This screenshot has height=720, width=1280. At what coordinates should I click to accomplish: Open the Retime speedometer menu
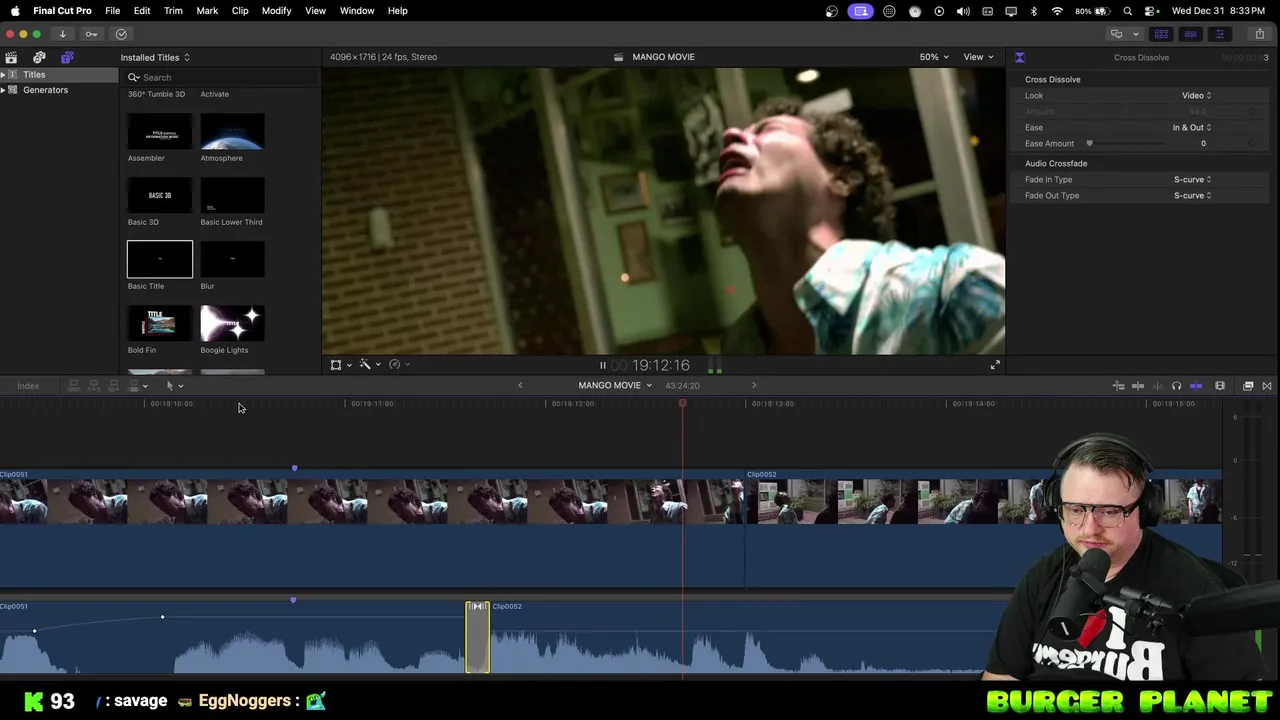398,365
